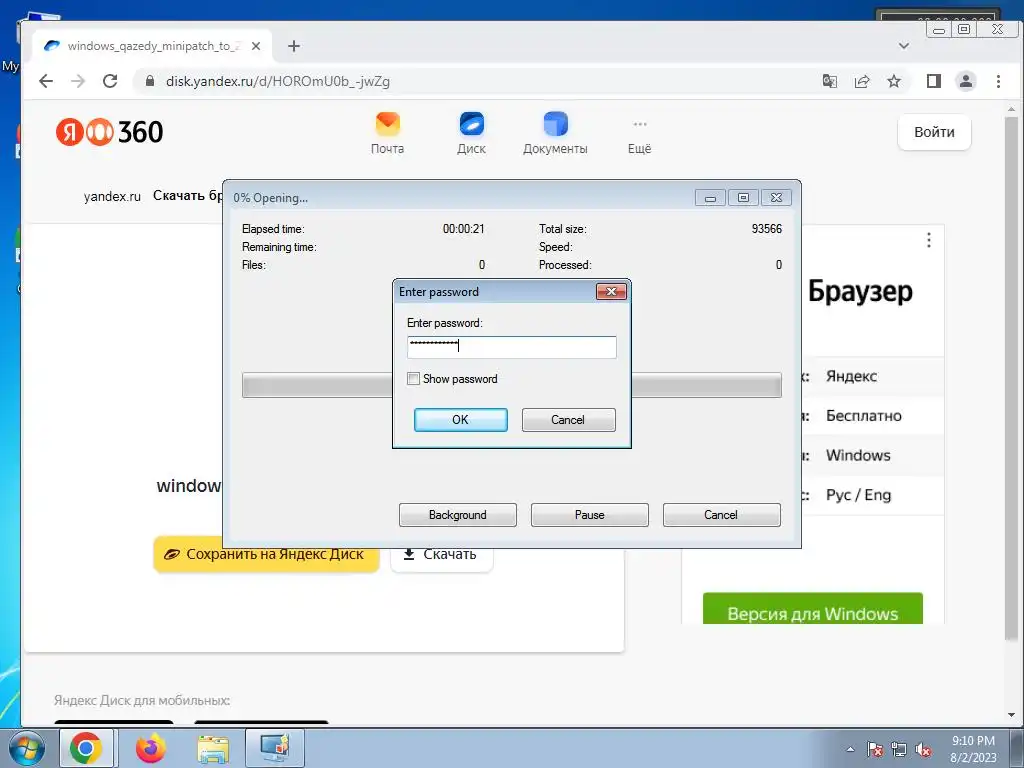Show hidden tray icons arrow
The width and height of the screenshot is (1024, 768).
pyautogui.click(x=850, y=749)
